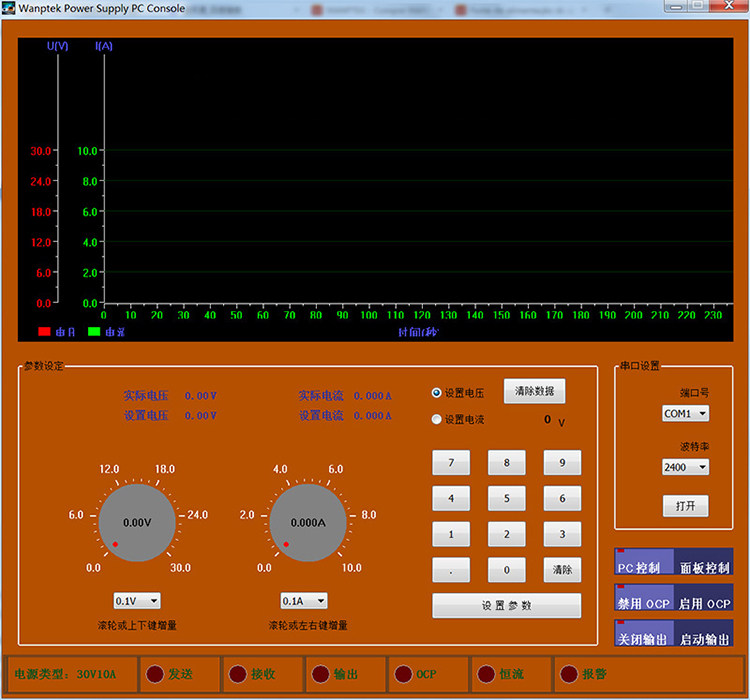This screenshot has width=750, height=700.
Task: Click keypad digit 7
Action: [451, 463]
